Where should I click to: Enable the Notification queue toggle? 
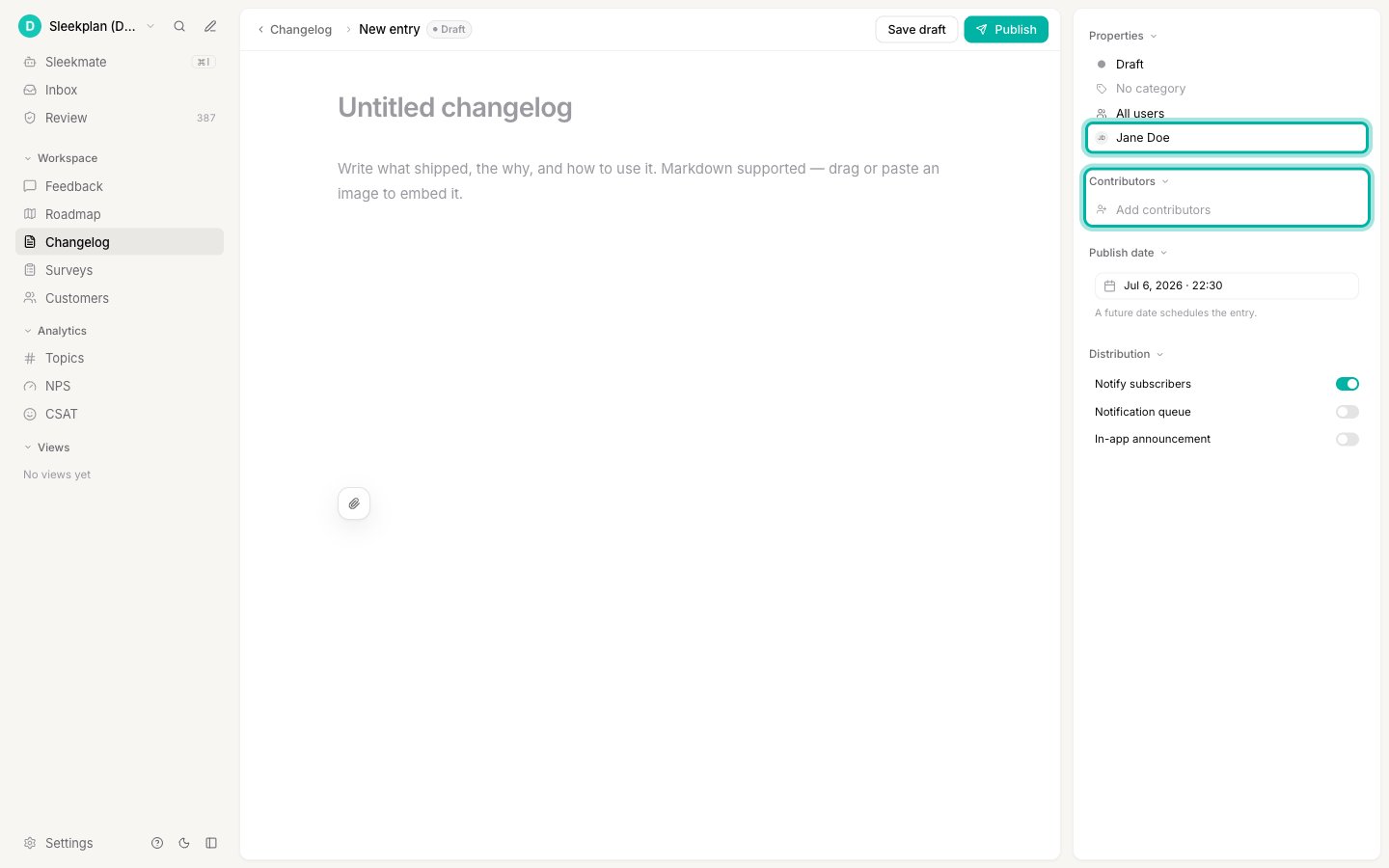pos(1348,412)
